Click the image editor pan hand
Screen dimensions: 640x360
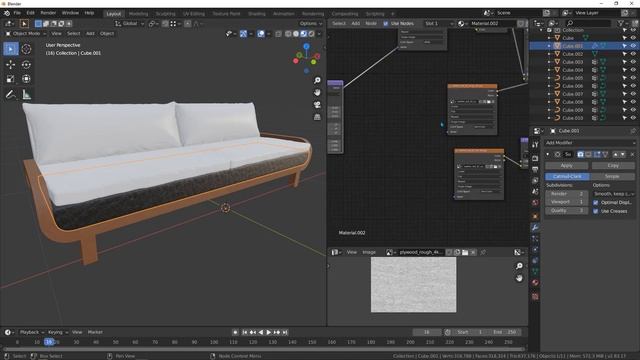click(x=519, y=278)
